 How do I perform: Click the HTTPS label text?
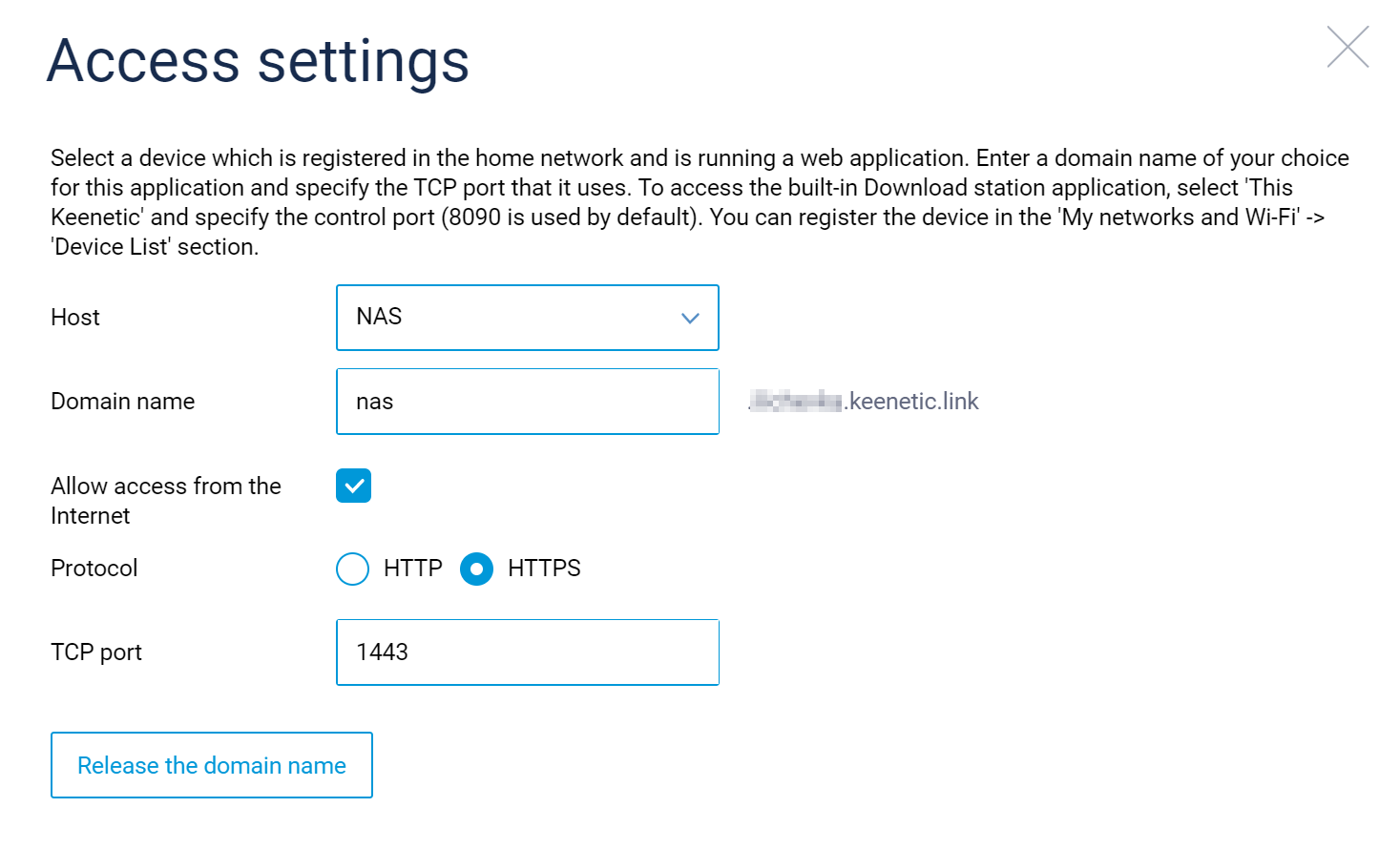click(x=544, y=569)
